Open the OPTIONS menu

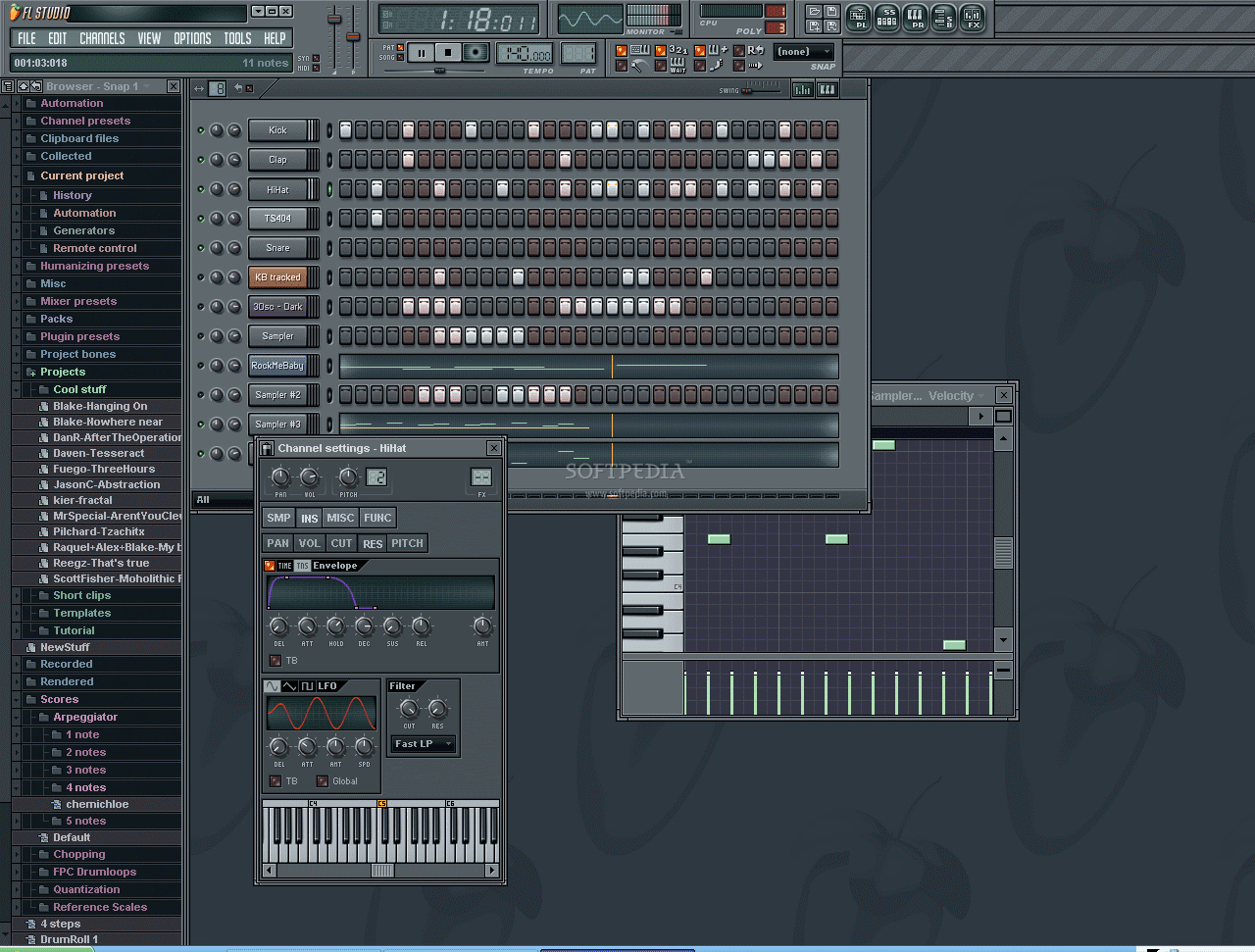(192, 38)
